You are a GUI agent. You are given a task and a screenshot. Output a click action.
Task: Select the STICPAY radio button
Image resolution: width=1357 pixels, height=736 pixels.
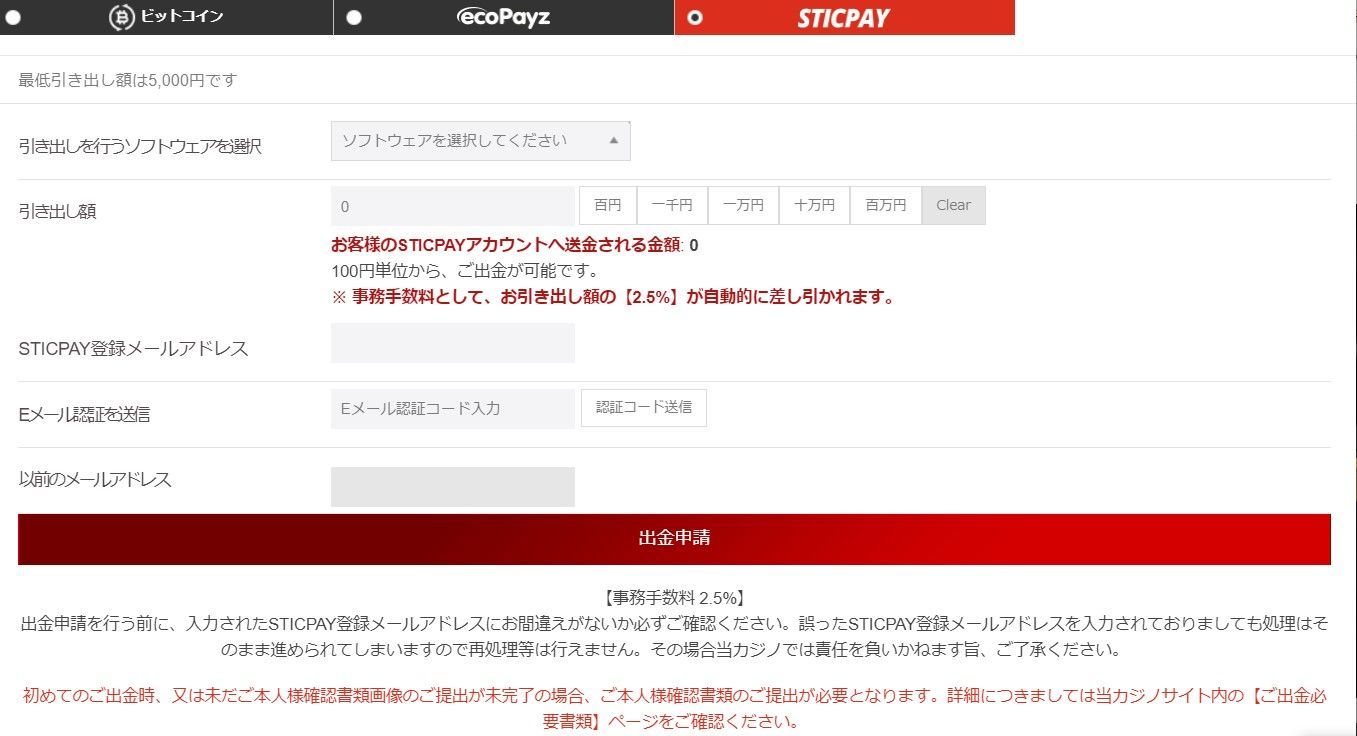[696, 17]
